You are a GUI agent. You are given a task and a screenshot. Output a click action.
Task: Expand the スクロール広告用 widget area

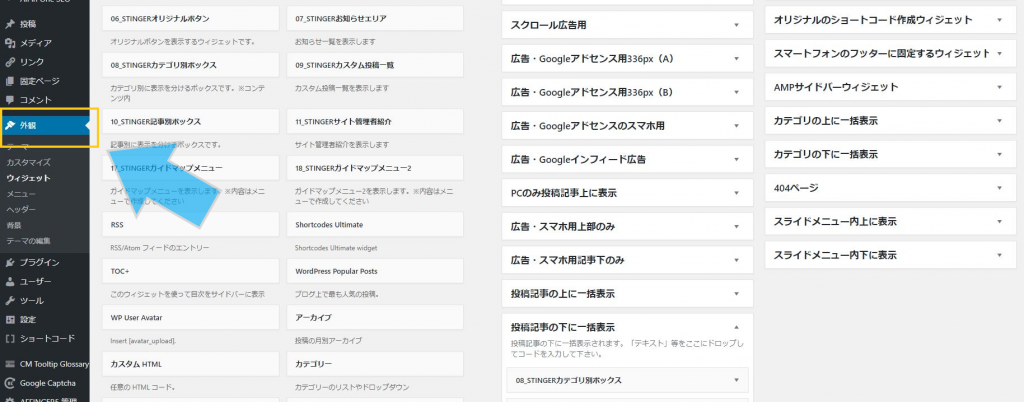(x=736, y=24)
